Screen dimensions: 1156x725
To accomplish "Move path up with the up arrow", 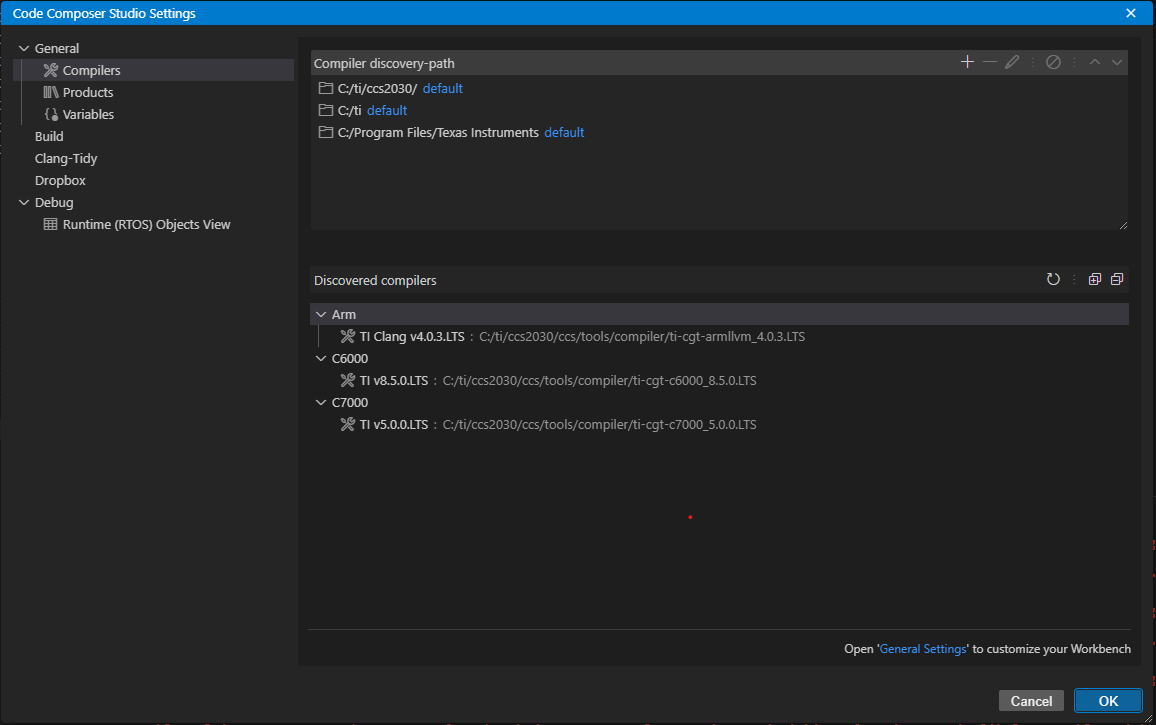I will click(x=1095, y=62).
